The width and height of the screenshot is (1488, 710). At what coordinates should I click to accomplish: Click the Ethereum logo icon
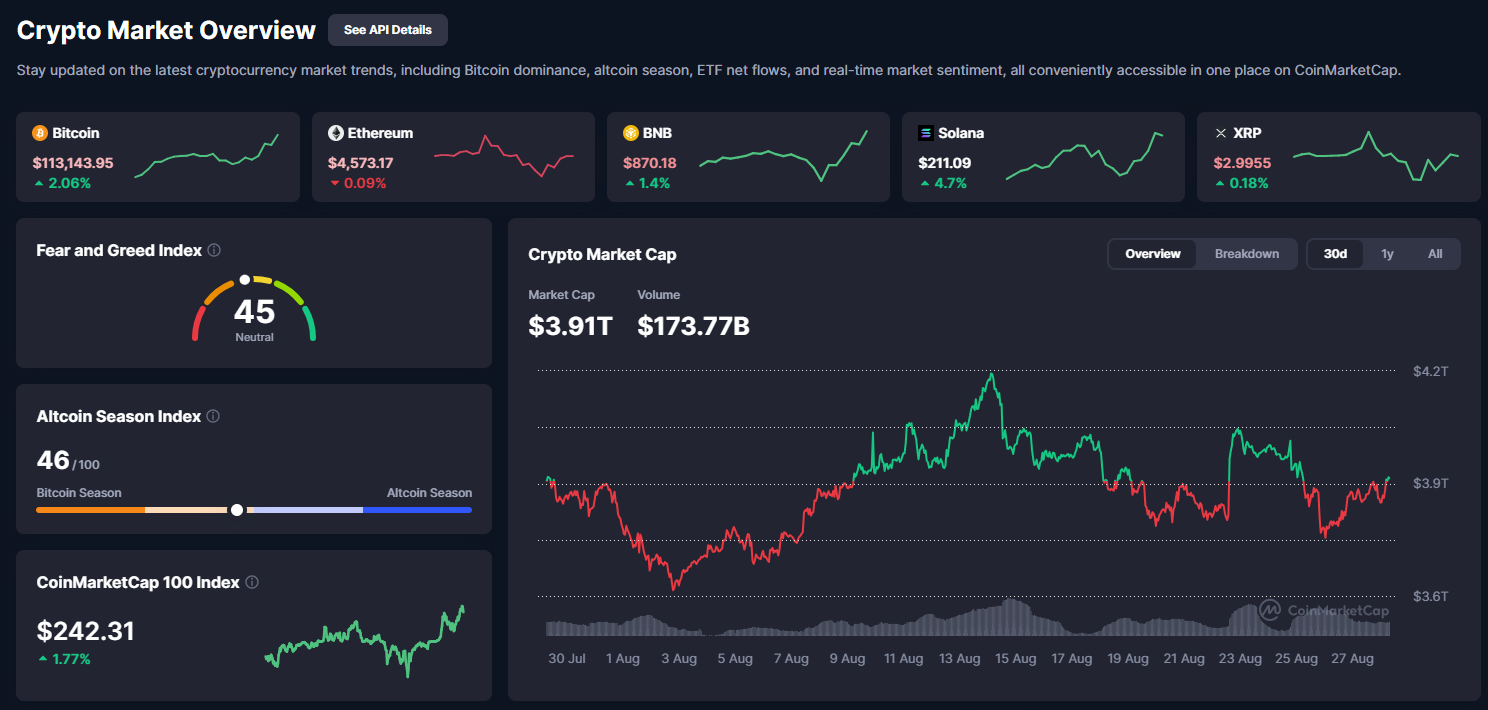(336, 133)
